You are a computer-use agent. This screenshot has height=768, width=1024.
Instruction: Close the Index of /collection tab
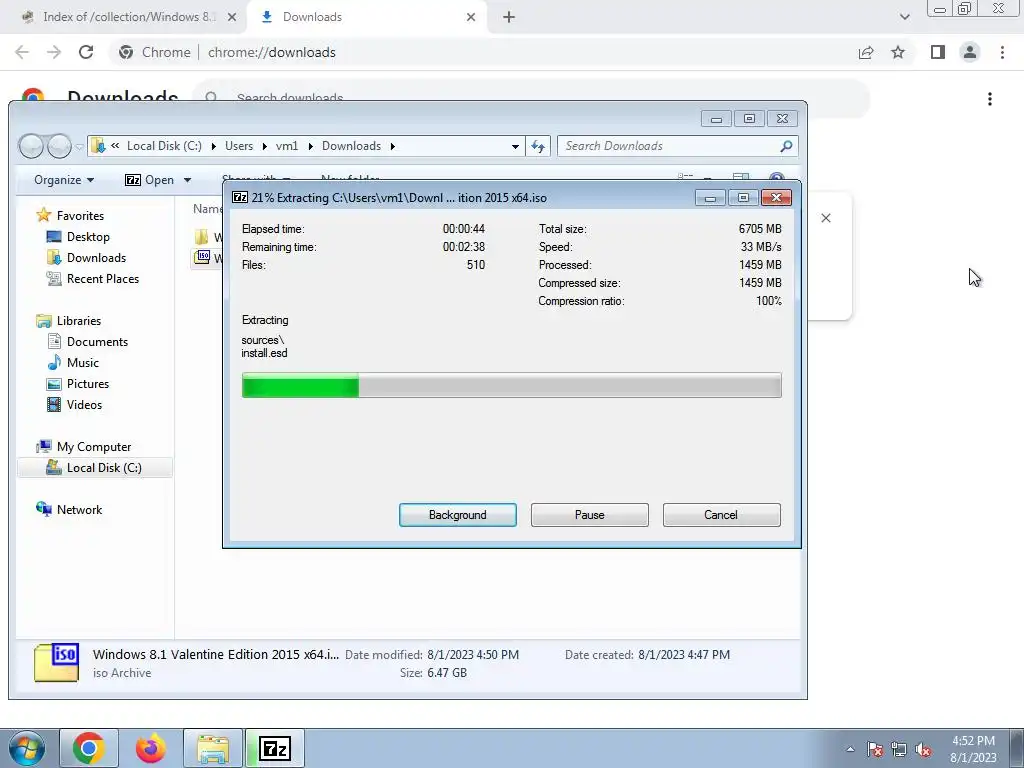click(232, 18)
